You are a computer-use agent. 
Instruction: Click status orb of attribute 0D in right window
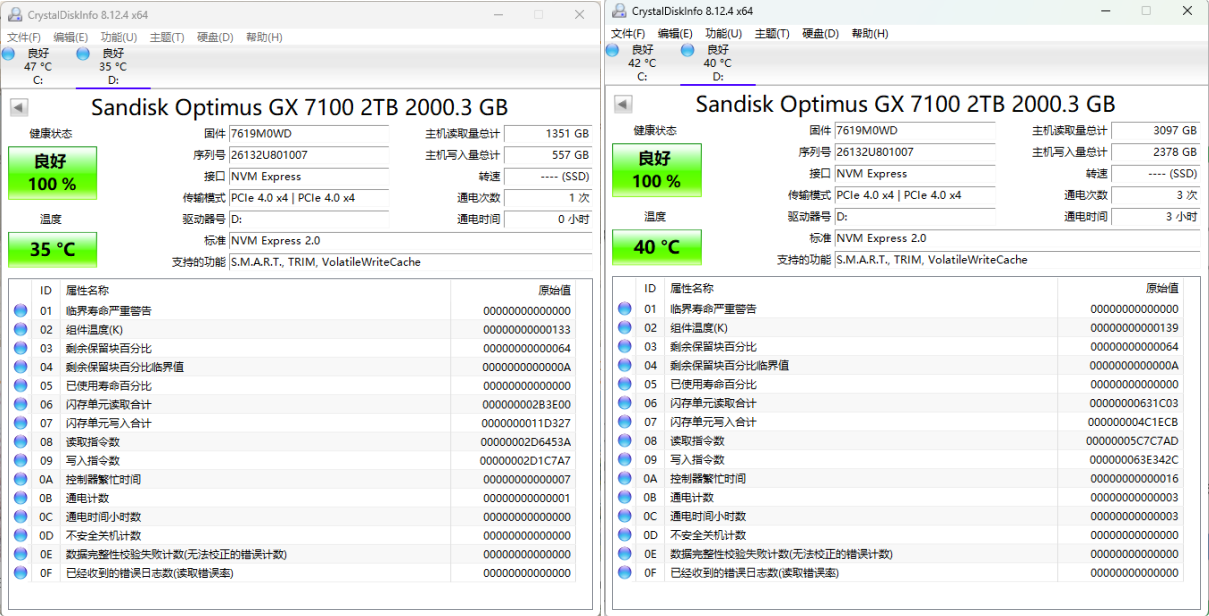click(x=625, y=535)
